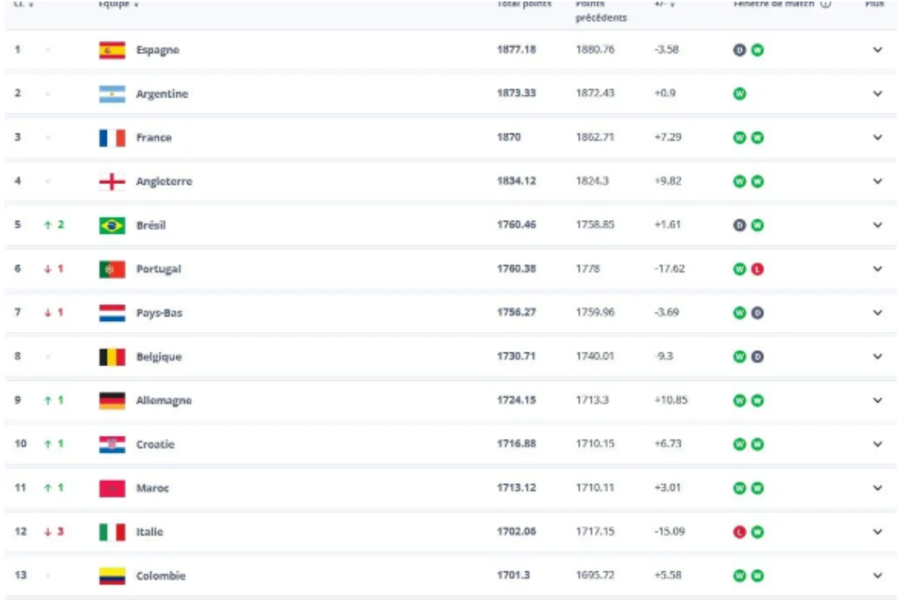Expand the Espagne row details

click(877, 50)
